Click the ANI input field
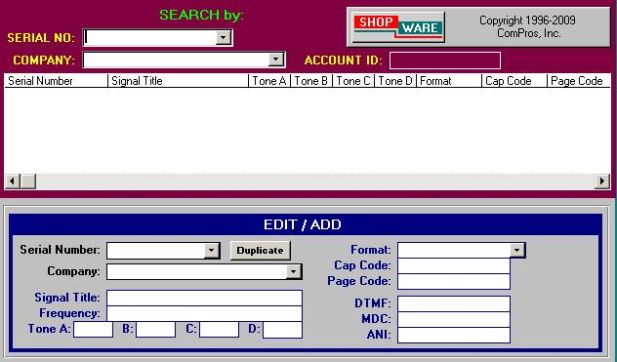The width and height of the screenshot is (617, 362). [x=454, y=335]
